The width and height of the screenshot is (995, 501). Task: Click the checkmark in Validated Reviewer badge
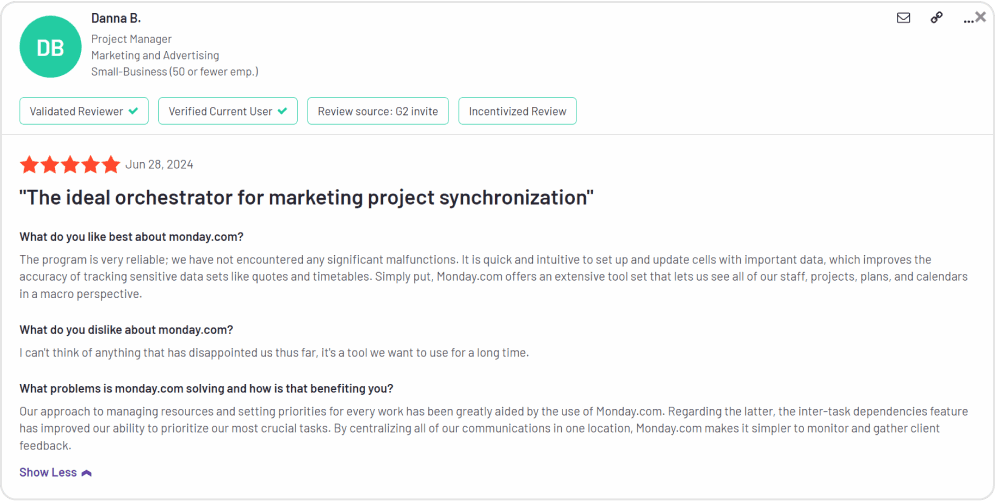pyautogui.click(x=133, y=111)
